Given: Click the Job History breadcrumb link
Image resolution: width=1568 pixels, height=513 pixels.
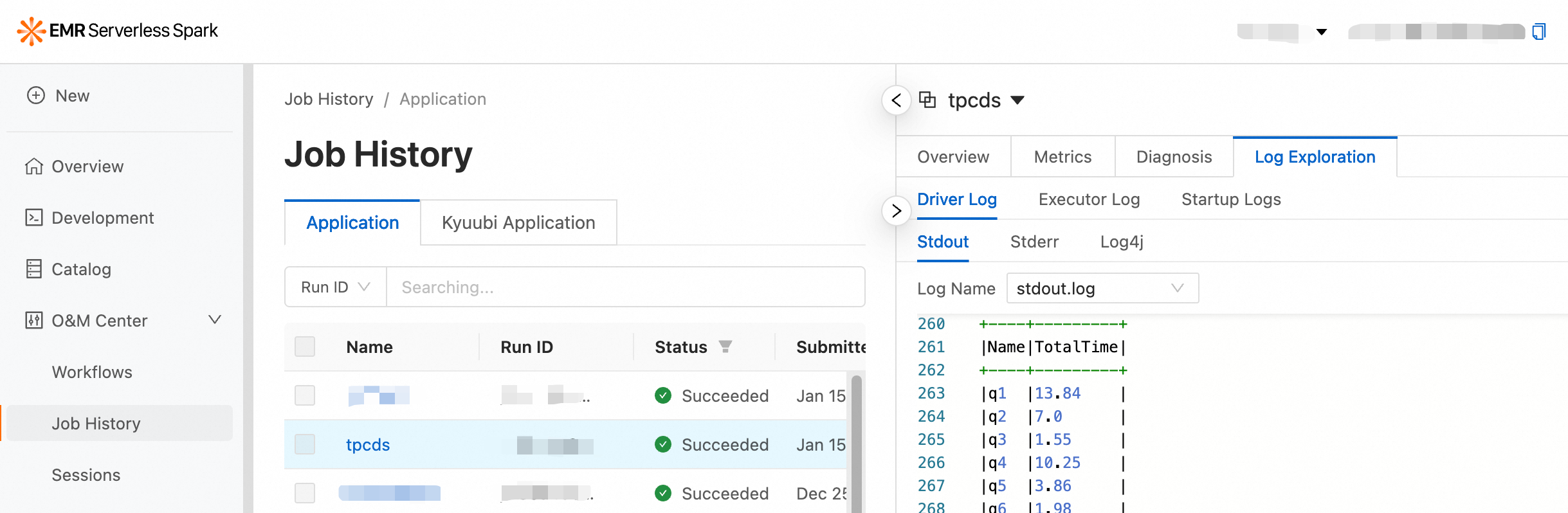Looking at the screenshot, I should [329, 99].
